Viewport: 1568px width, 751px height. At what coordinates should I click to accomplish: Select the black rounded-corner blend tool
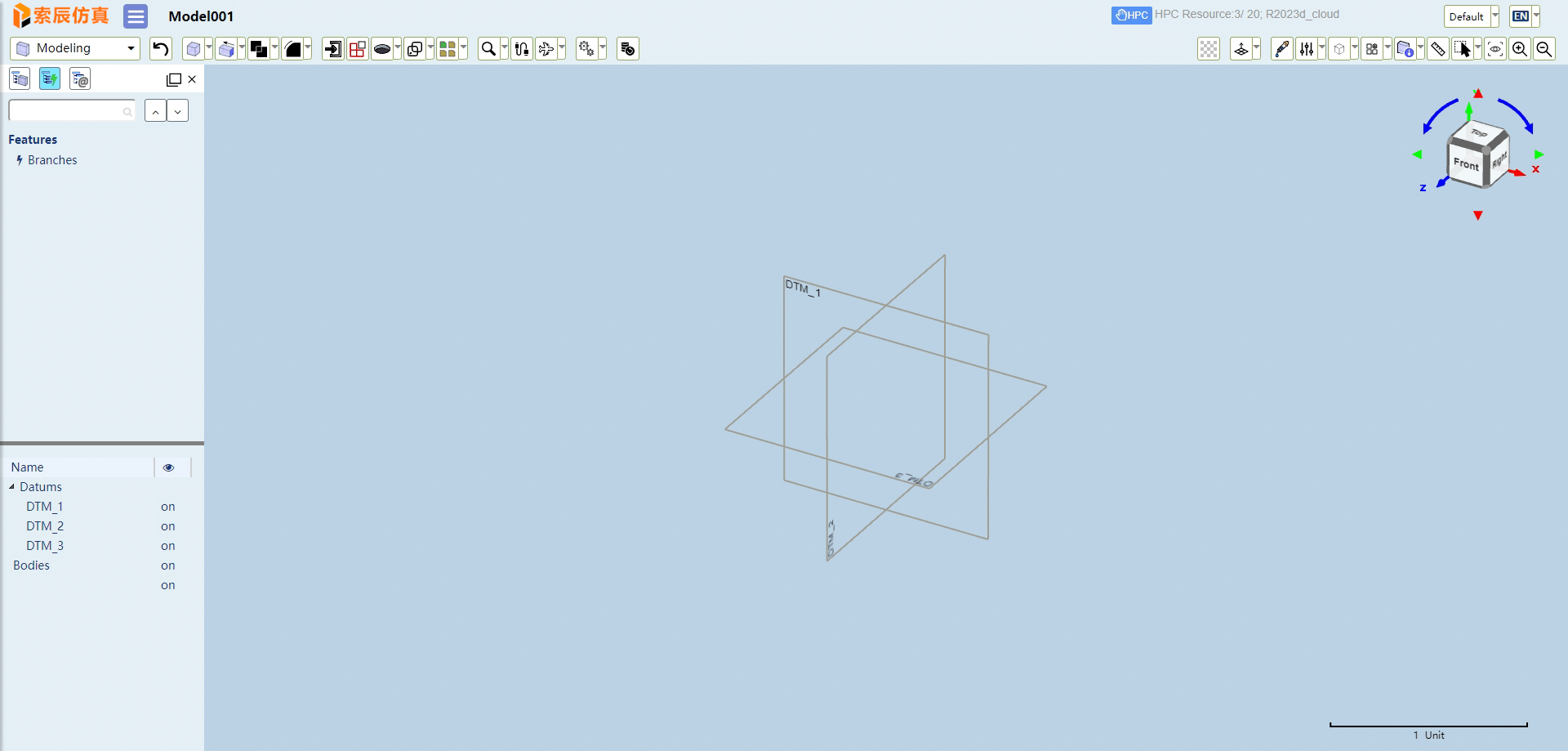(x=292, y=49)
